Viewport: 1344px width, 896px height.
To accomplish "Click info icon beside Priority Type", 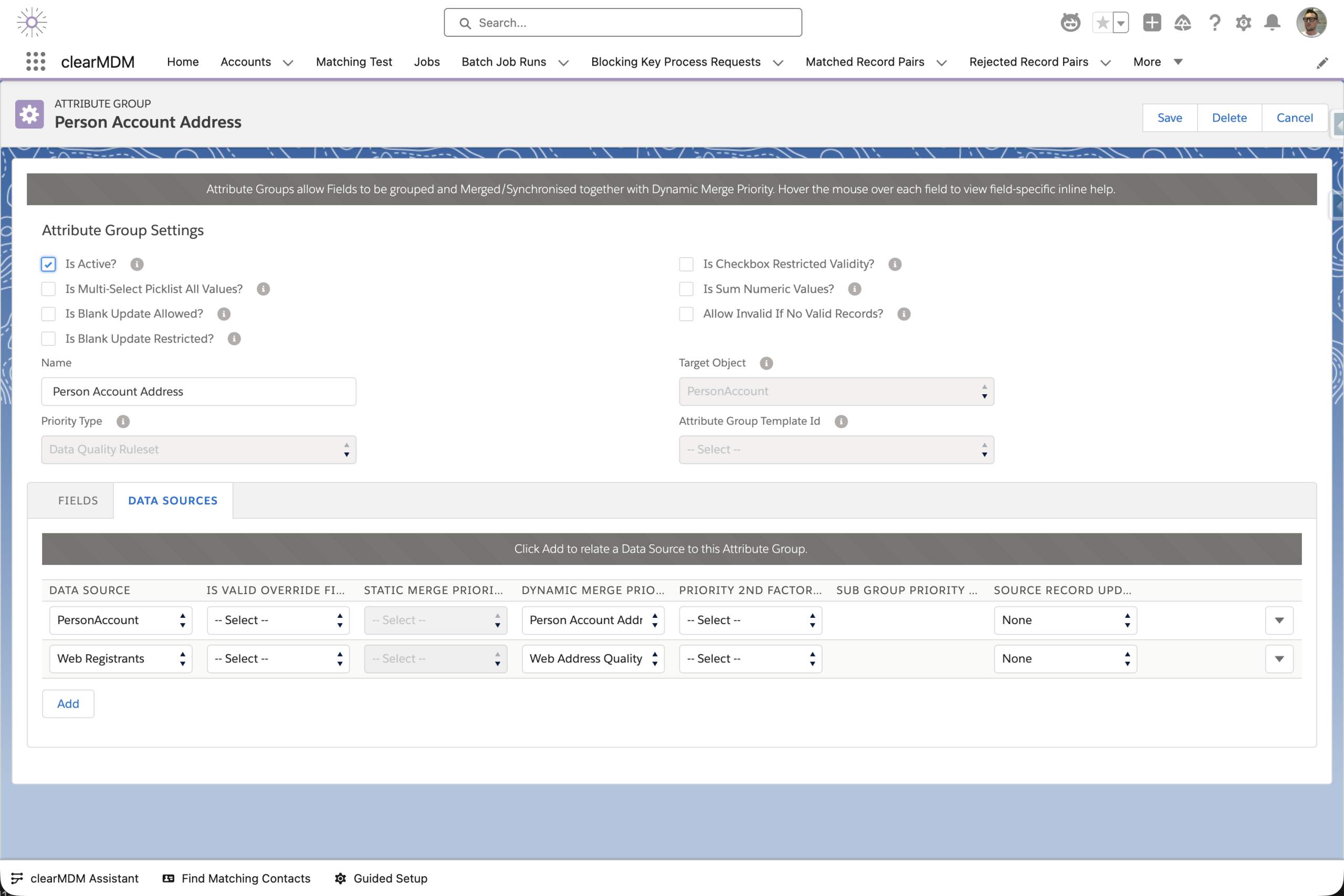I will (123, 421).
